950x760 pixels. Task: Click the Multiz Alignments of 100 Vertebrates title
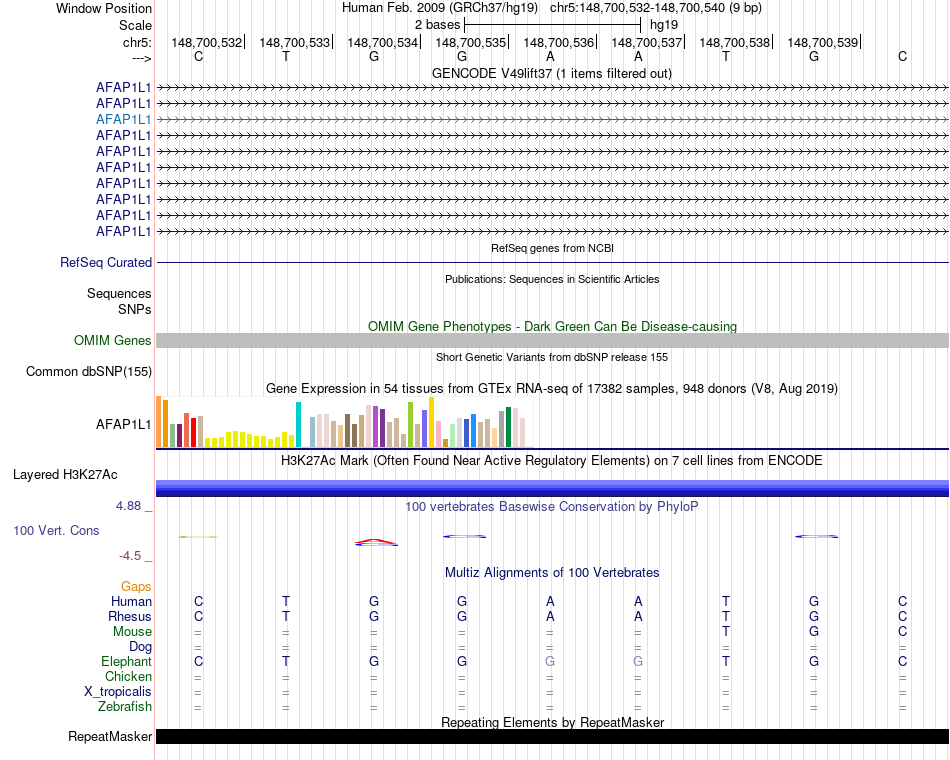552,573
